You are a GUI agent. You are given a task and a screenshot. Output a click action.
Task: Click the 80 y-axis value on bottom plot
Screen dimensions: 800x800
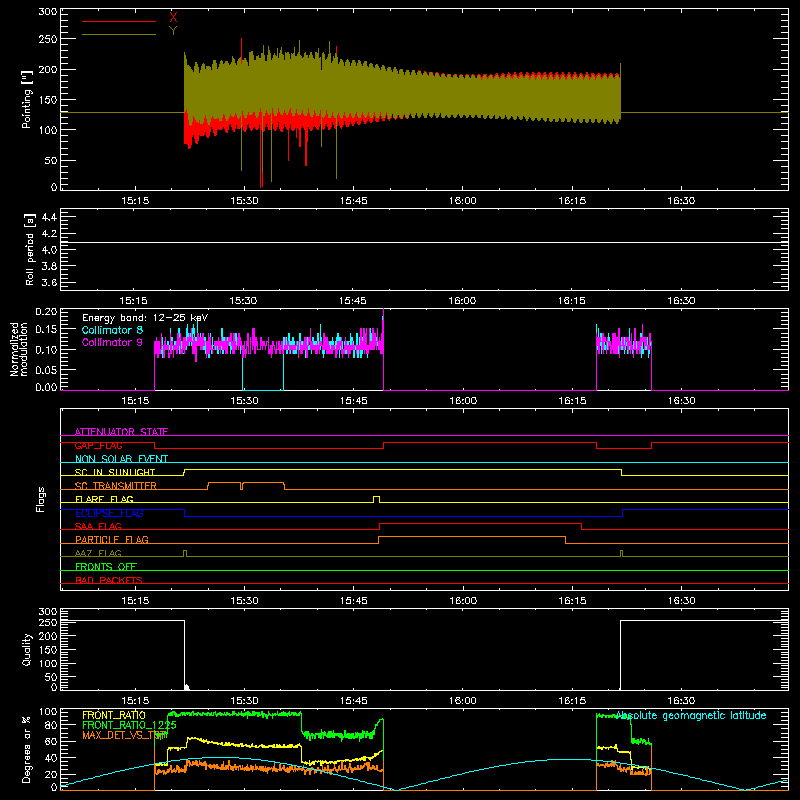click(51, 725)
